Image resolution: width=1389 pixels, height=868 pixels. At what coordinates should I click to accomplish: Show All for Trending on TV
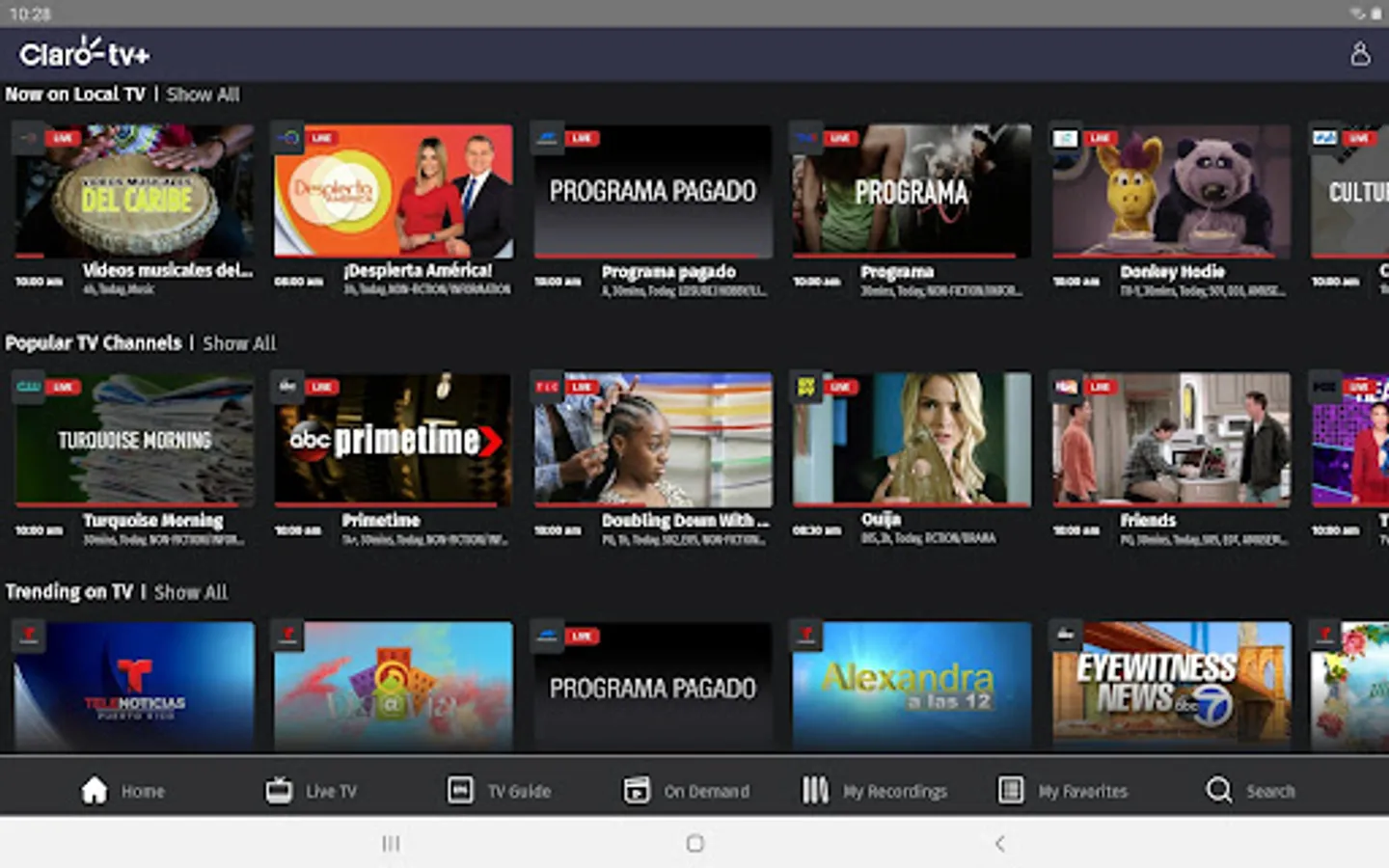191,592
